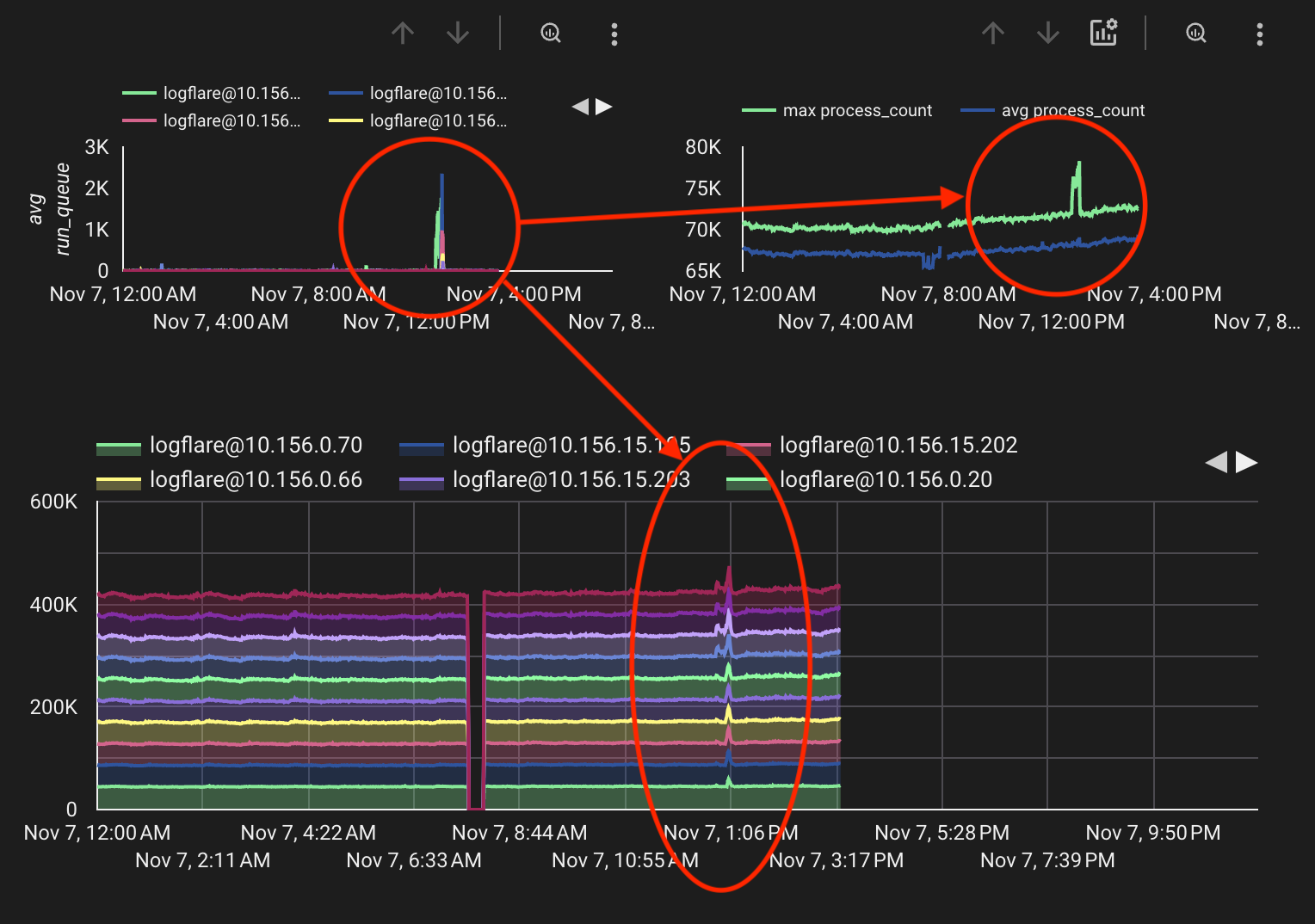
Task: Open explore data icon above run_queue chart
Action: pyautogui.click(x=551, y=34)
